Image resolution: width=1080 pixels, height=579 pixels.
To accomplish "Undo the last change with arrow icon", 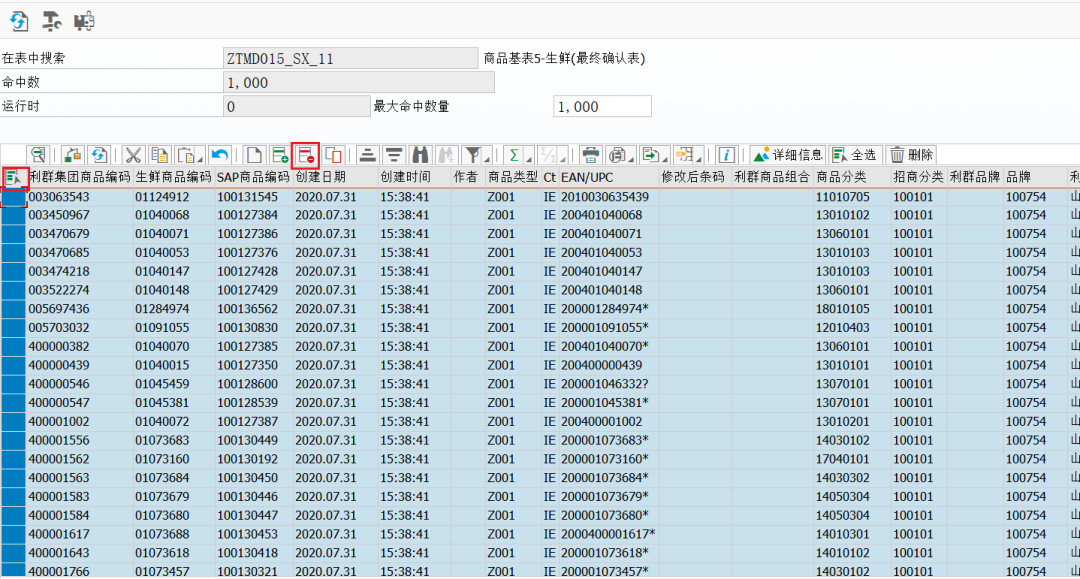I will [220, 155].
